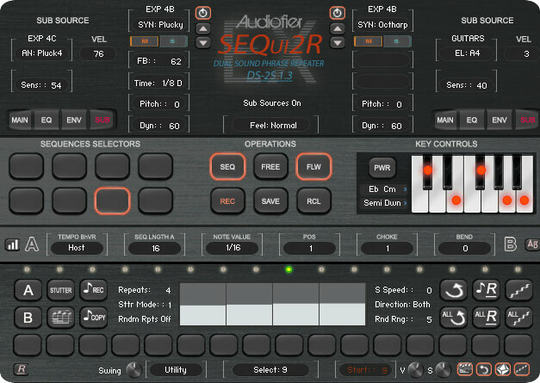The image size is (540, 383).
Task: Select pattern B button below A
Action: click(28, 317)
